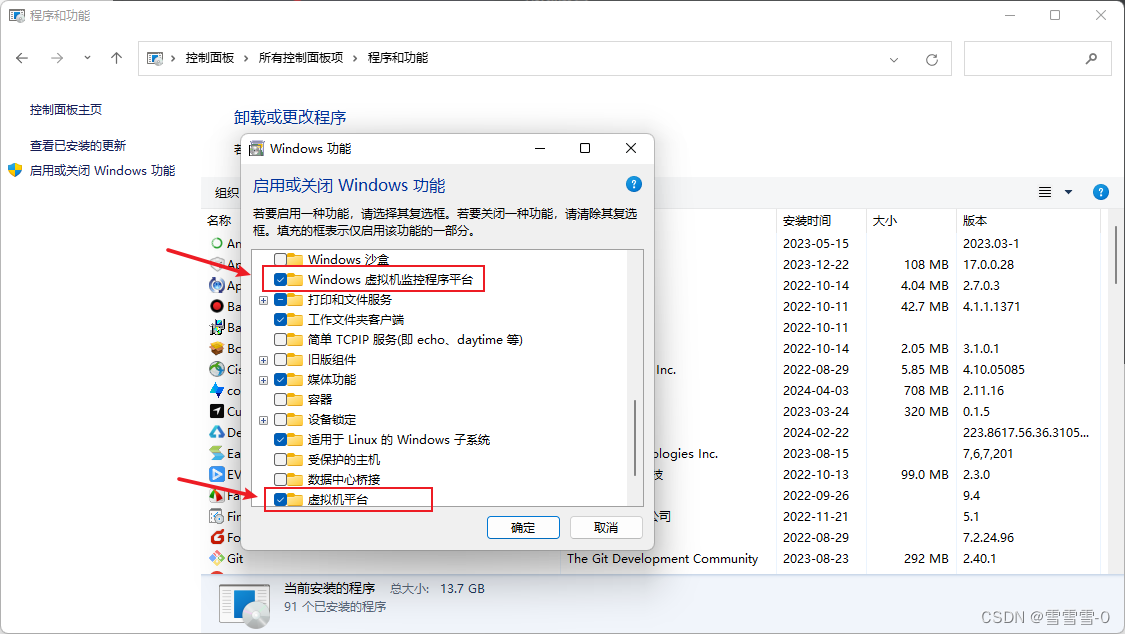Image resolution: width=1125 pixels, height=634 pixels.
Task: Click the help icon in Windows 功能 dialog
Action: click(634, 184)
